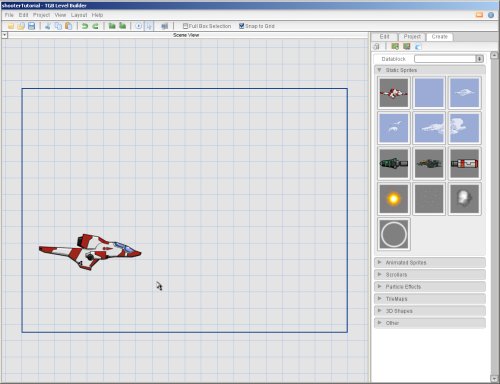Select the first cloud thumbnail in second row
The image size is (500, 384).
pyautogui.click(x=394, y=128)
